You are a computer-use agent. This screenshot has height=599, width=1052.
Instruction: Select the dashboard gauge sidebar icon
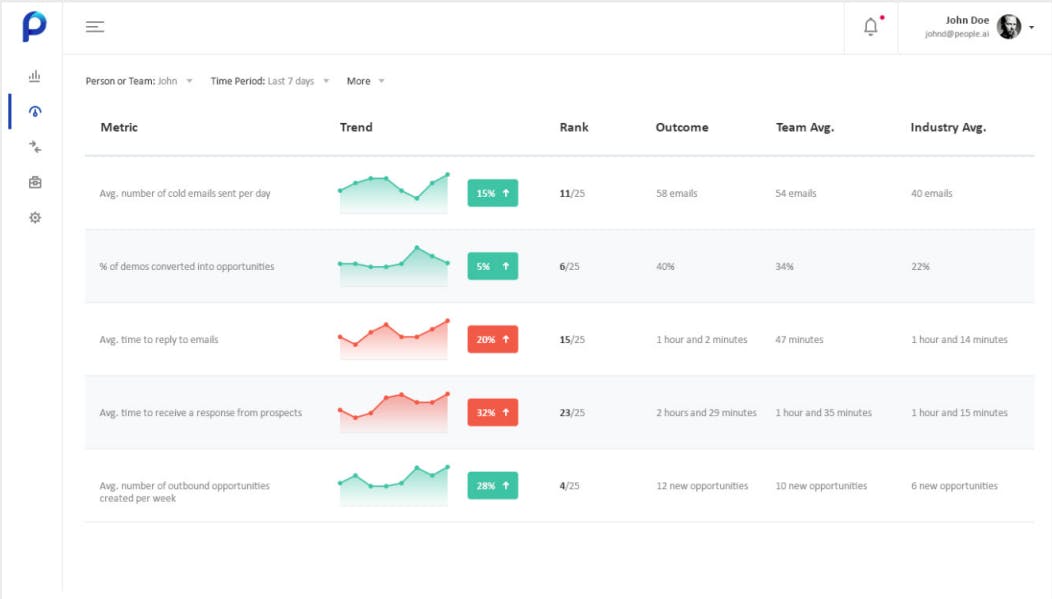[x=35, y=112]
